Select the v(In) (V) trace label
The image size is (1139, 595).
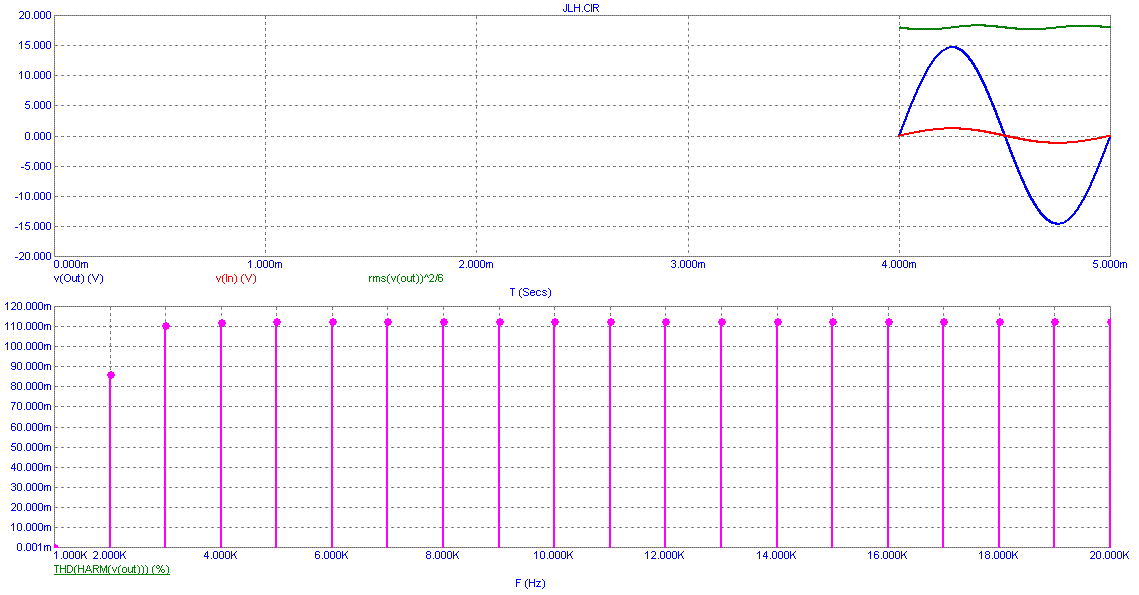point(235,278)
